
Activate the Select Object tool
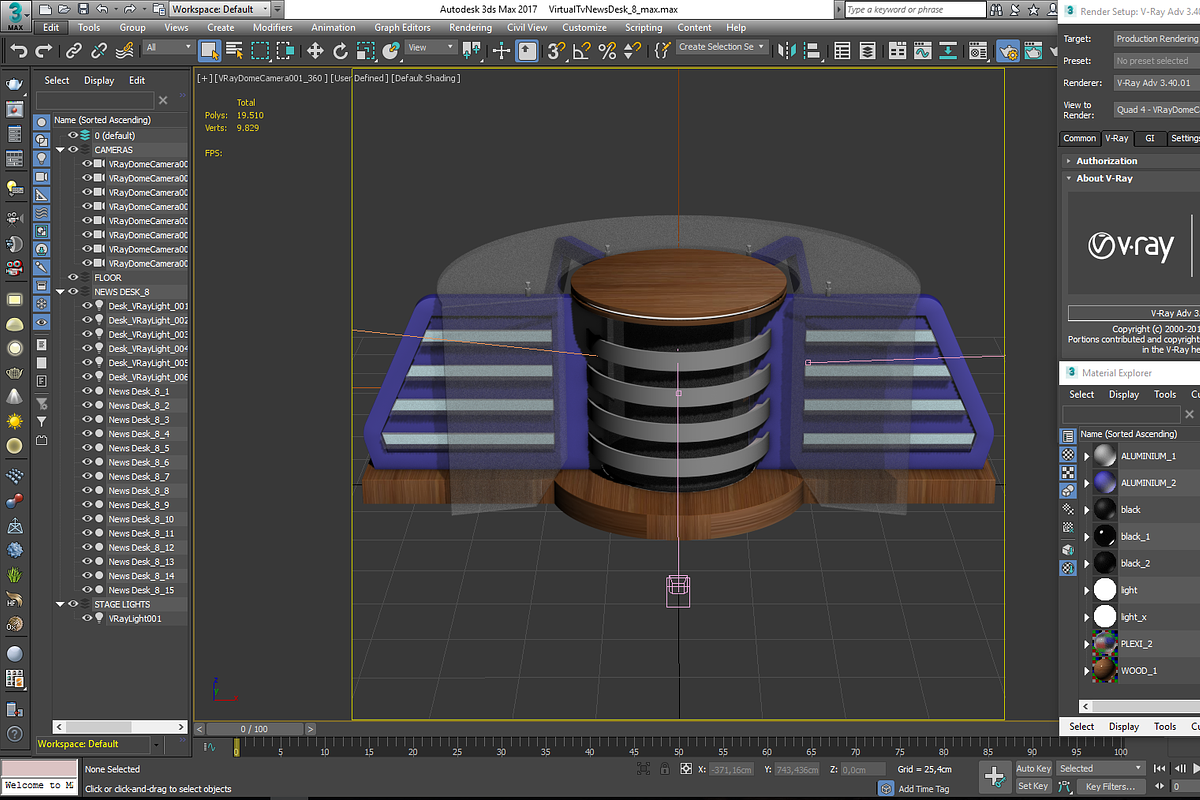click(209, 50)
